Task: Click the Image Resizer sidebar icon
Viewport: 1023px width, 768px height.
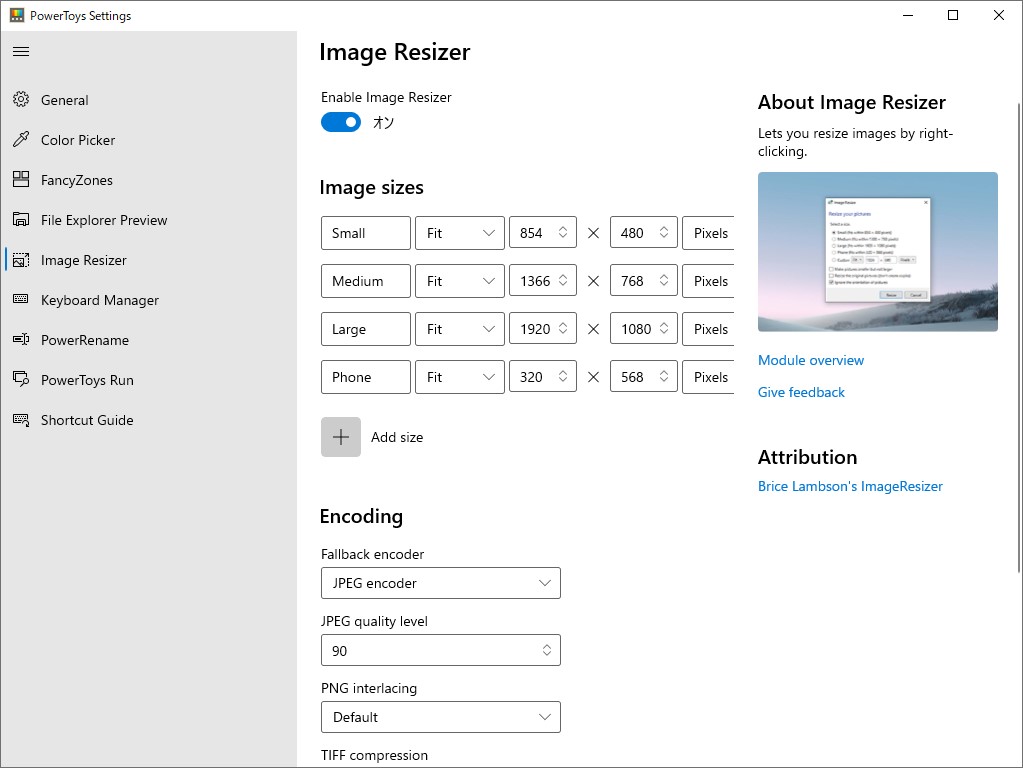Action: click(21, 260)
